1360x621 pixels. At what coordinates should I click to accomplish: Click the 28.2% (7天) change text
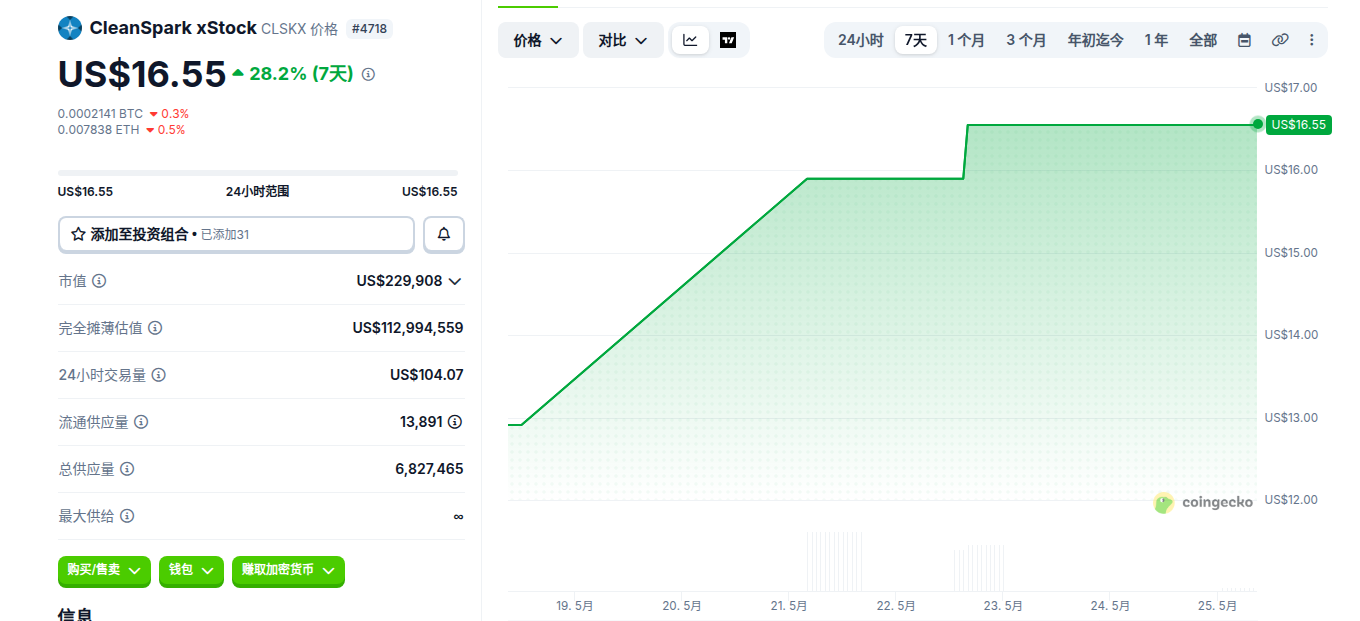(301, 74)
